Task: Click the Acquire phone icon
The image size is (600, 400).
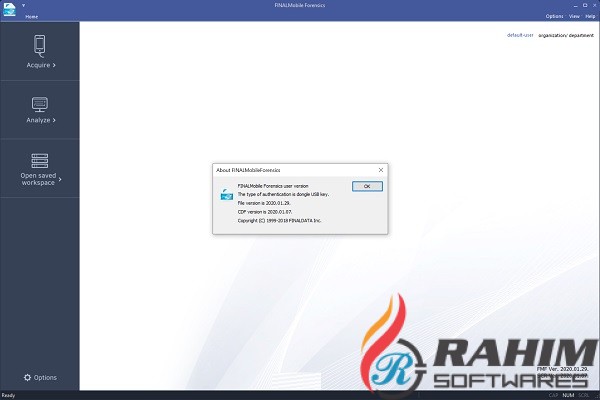Action: click(39, 46)
